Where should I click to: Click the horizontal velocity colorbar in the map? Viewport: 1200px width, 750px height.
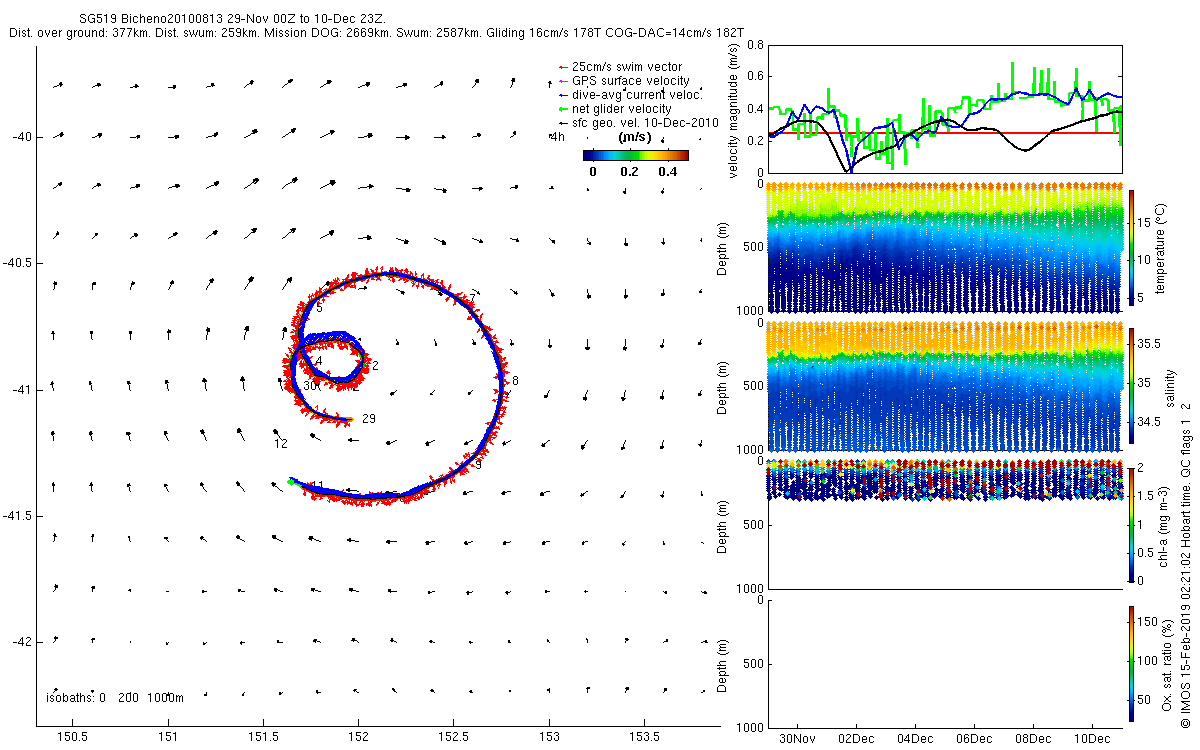636,155
